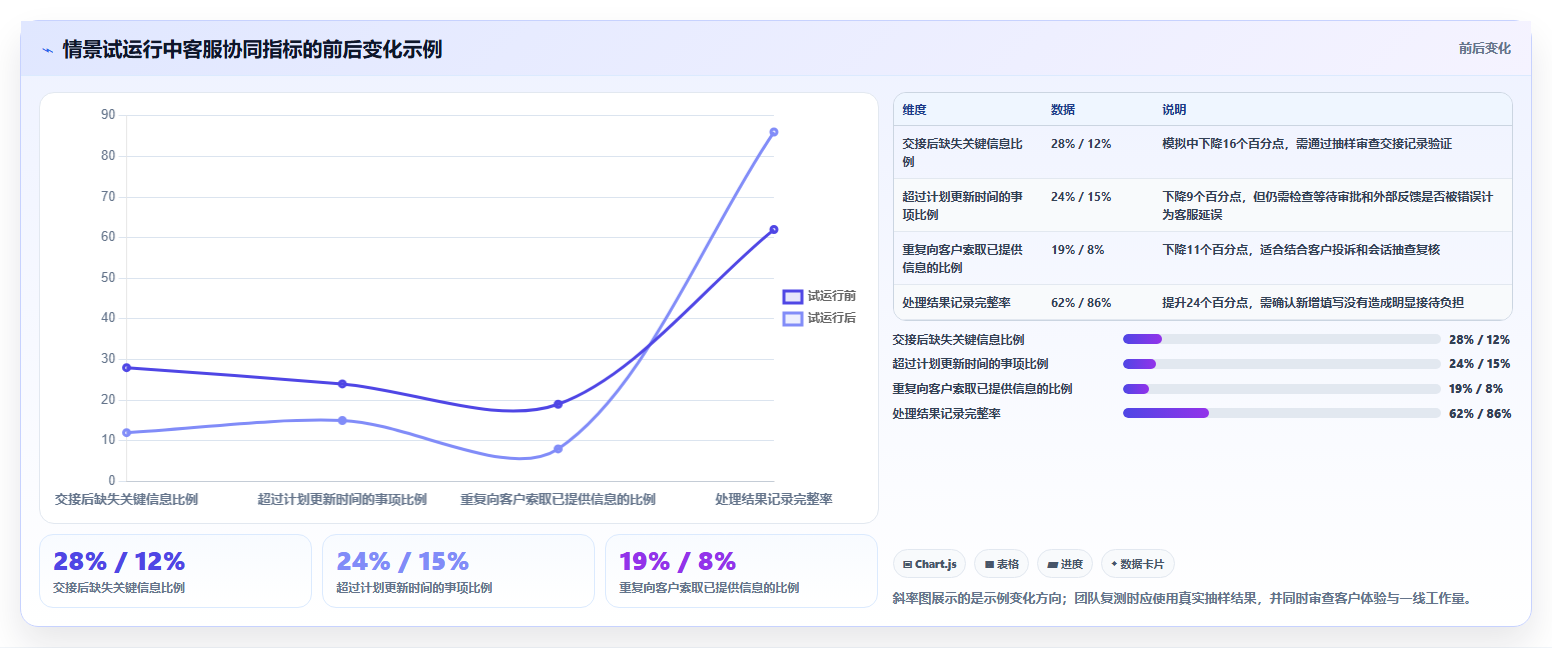This screenshot has width=1552, height=648.
Task: Click the footer note starting 斜率图展示的是示例变化方向
Action: (x=1182, y=598)
